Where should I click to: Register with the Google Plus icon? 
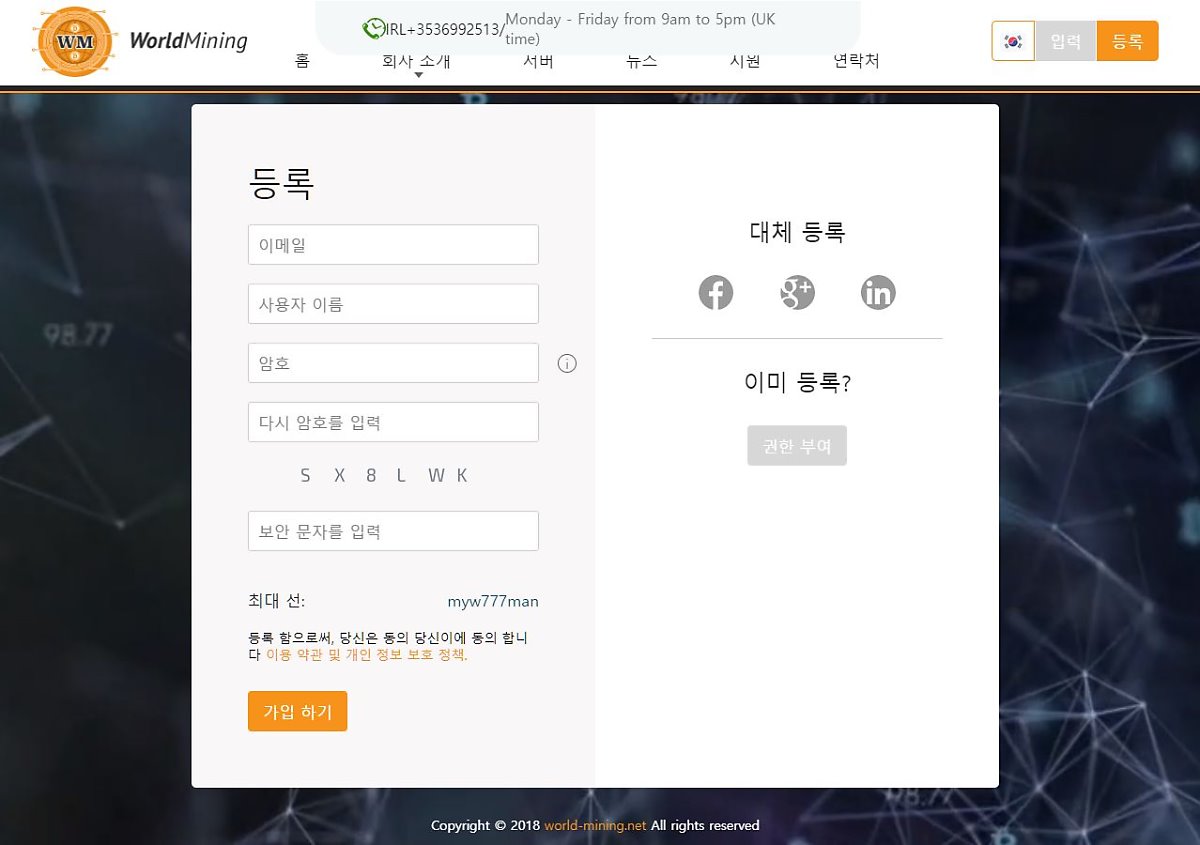pos(797,293)
